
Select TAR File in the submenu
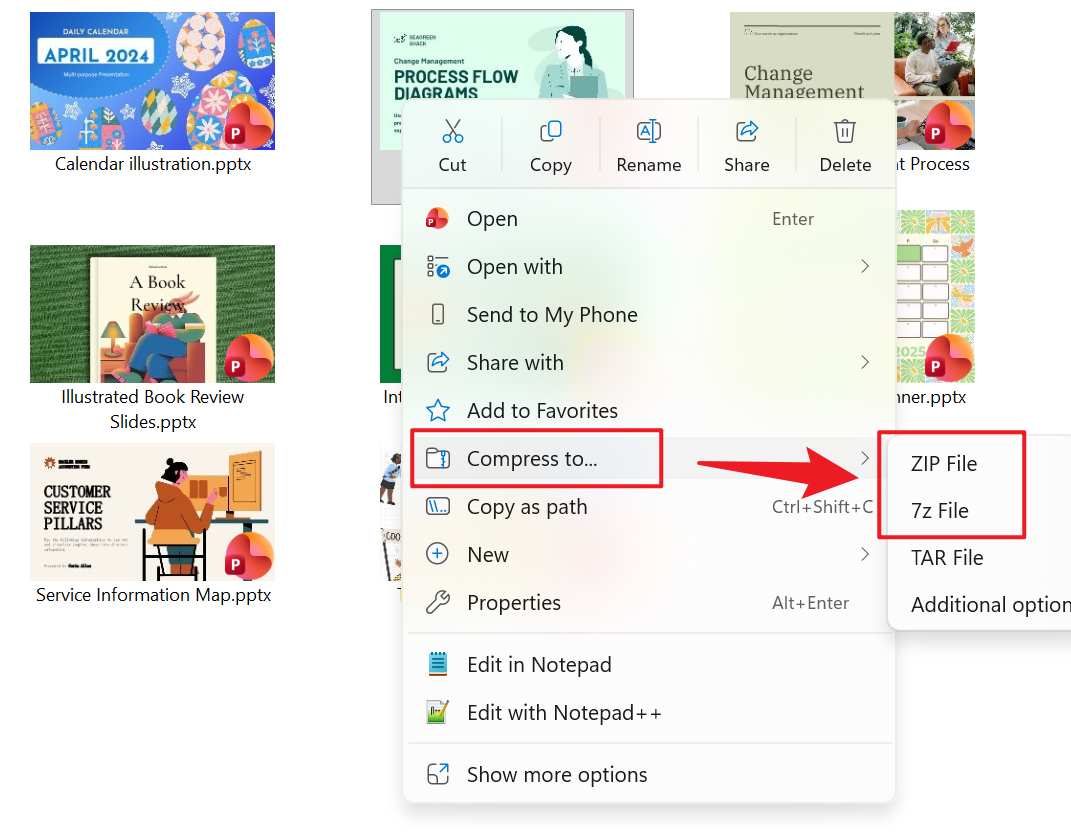click(947, 557)
